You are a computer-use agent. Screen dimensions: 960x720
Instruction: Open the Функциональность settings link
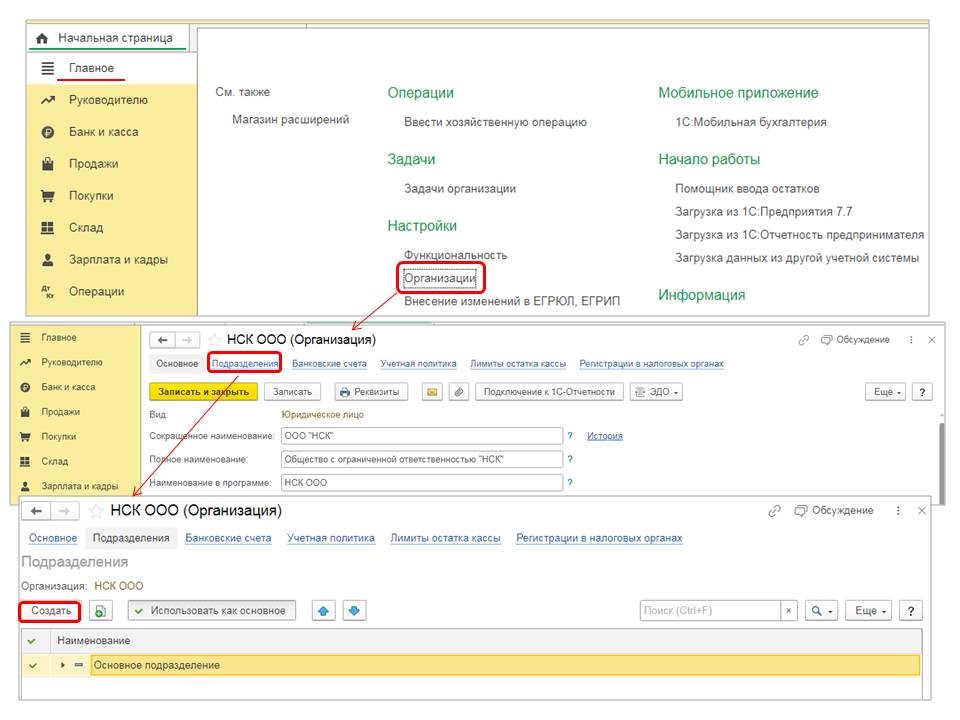pyautogui.click(x=455, y=255)
